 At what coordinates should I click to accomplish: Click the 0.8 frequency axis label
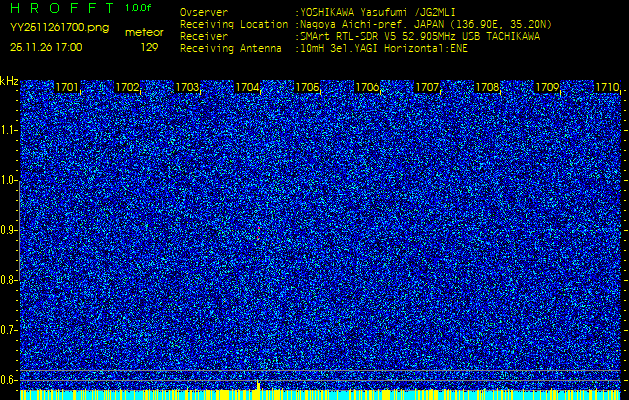coord(8,280)
